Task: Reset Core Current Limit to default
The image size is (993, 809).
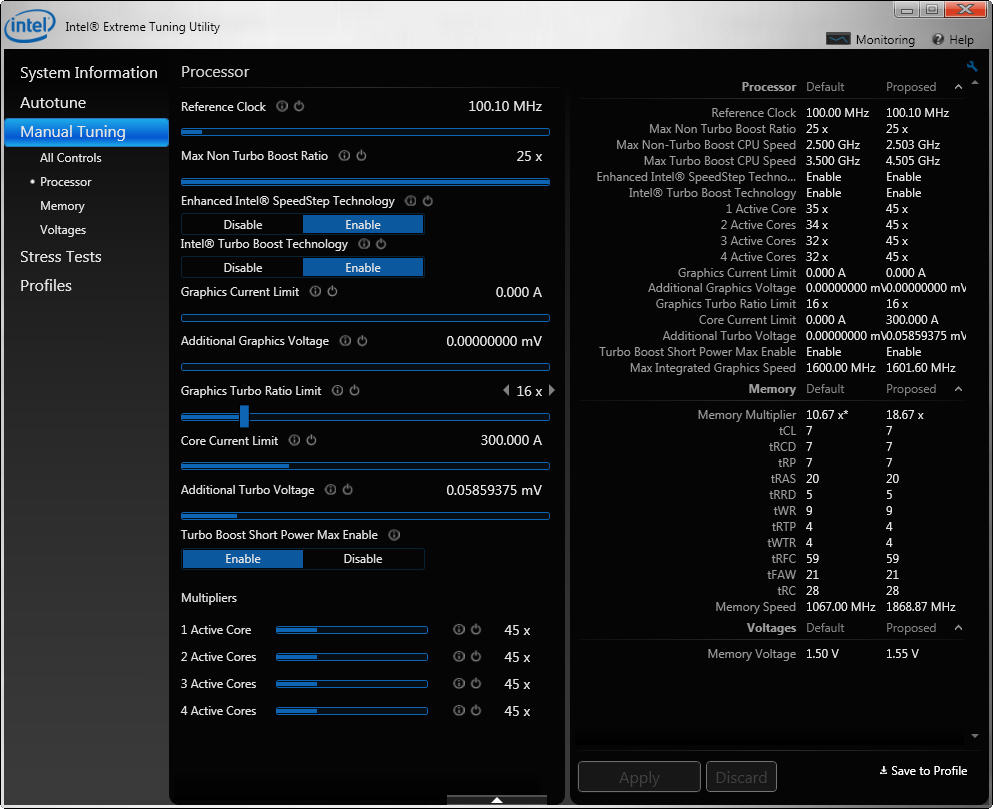Action: pos(311,440)
